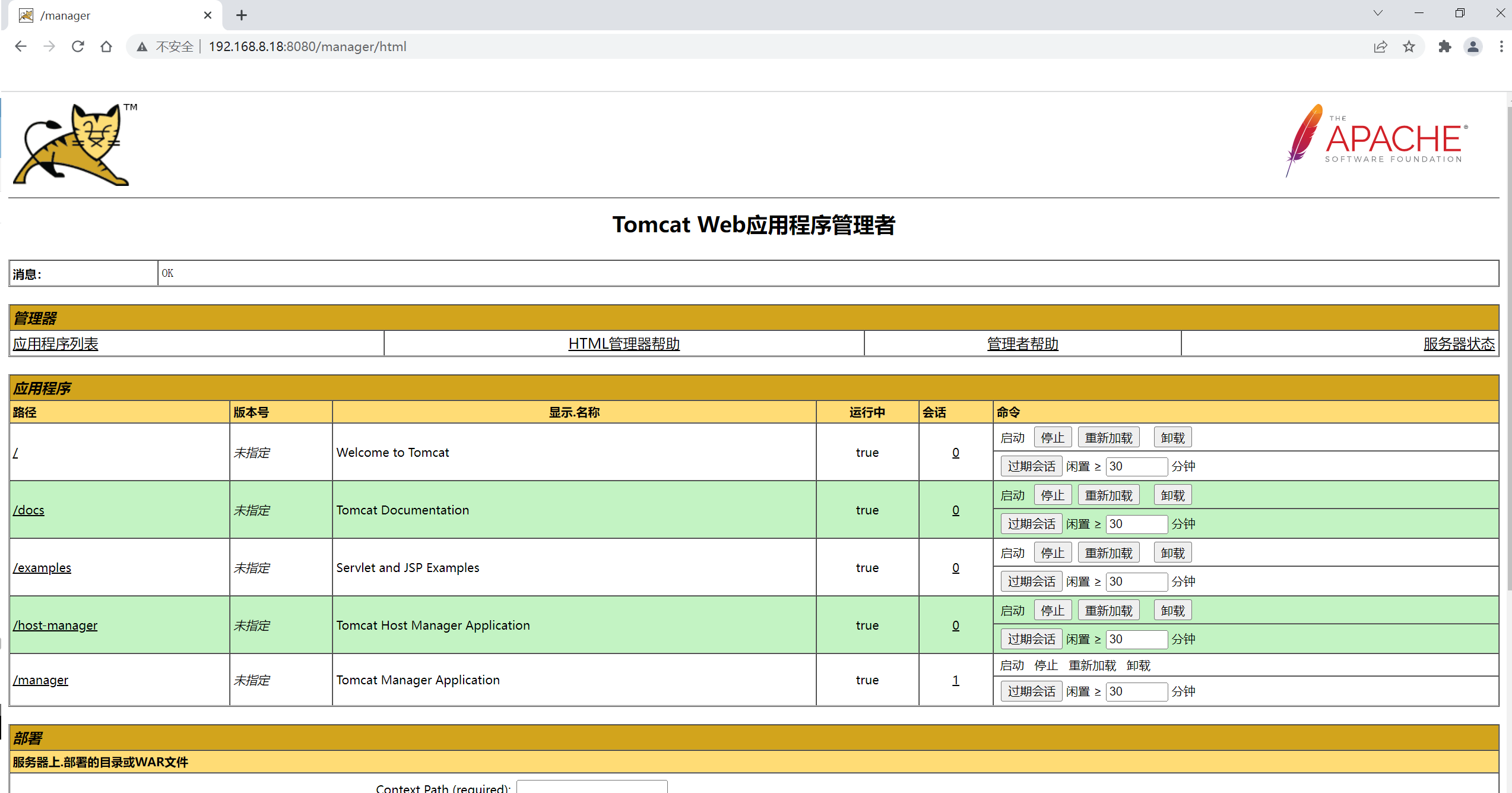Click idle minutes field in /docs row
Screen dimensions: 1512x793
click(x=1136, y=524)
